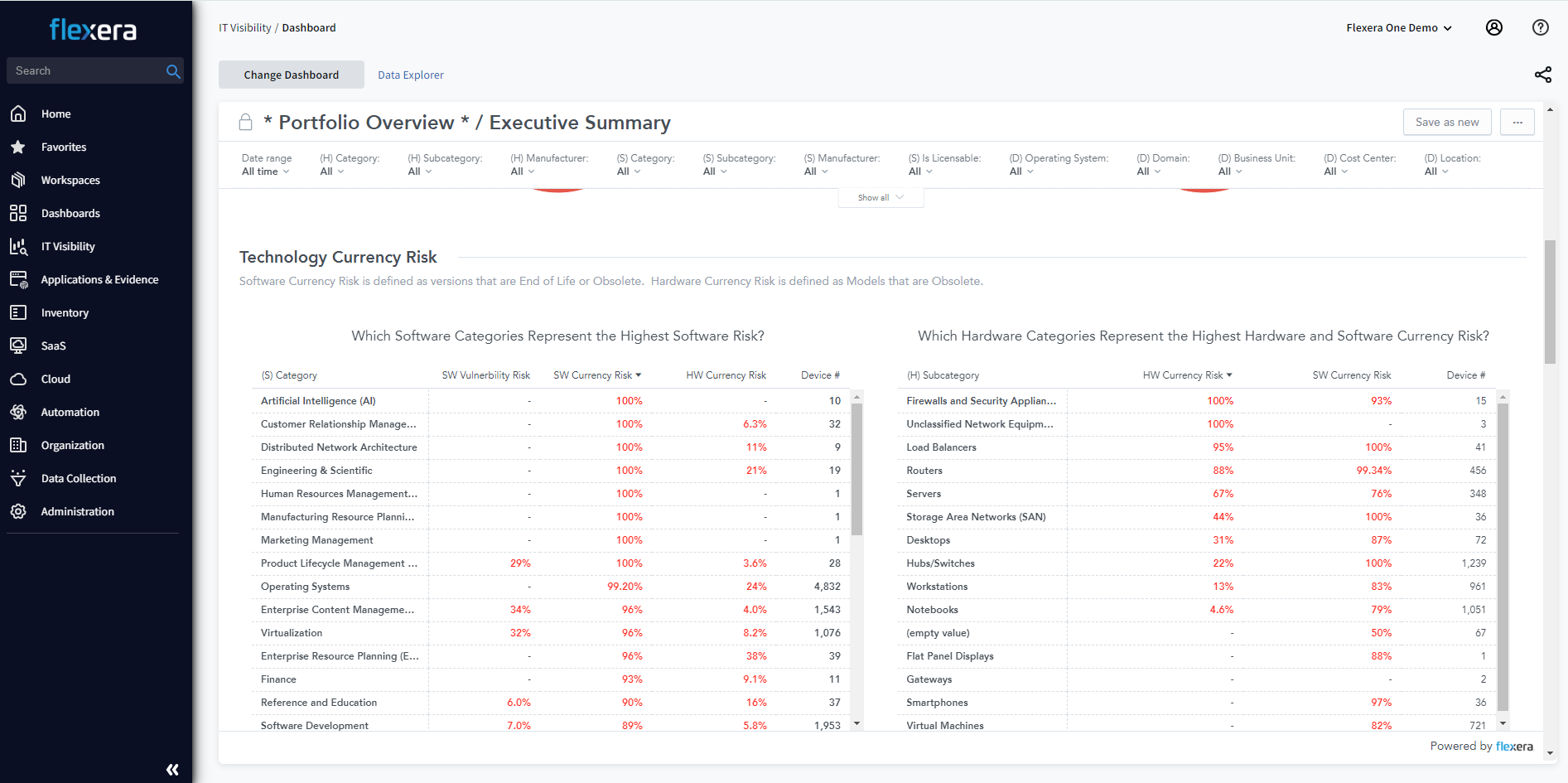The image size is (1568, 783).
Task: Click the Change Dashboard button
Action: coord(291,75)
